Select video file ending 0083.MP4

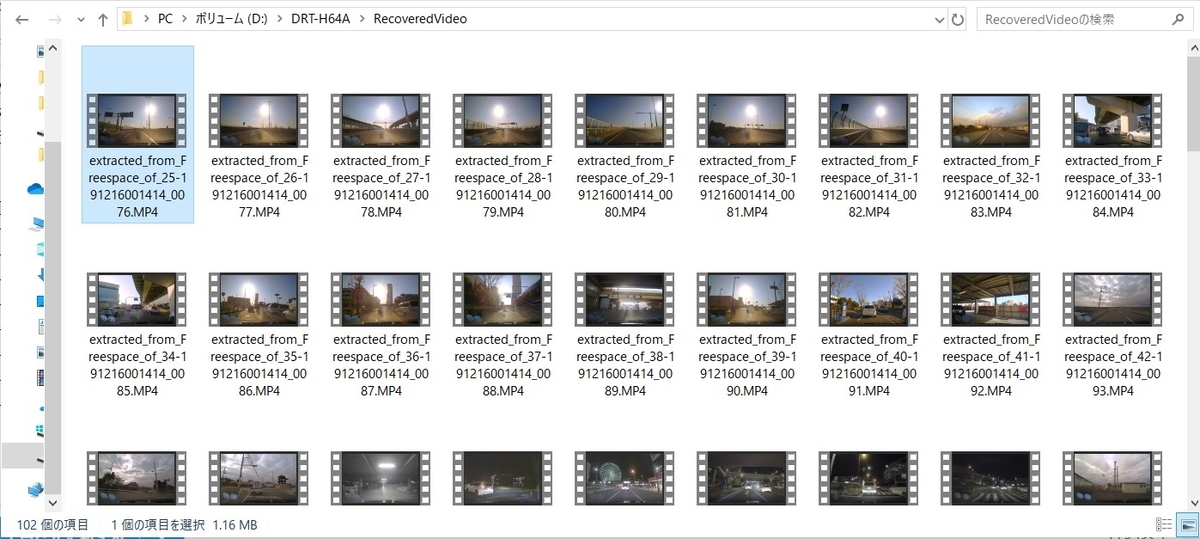[x=991, y=155]
